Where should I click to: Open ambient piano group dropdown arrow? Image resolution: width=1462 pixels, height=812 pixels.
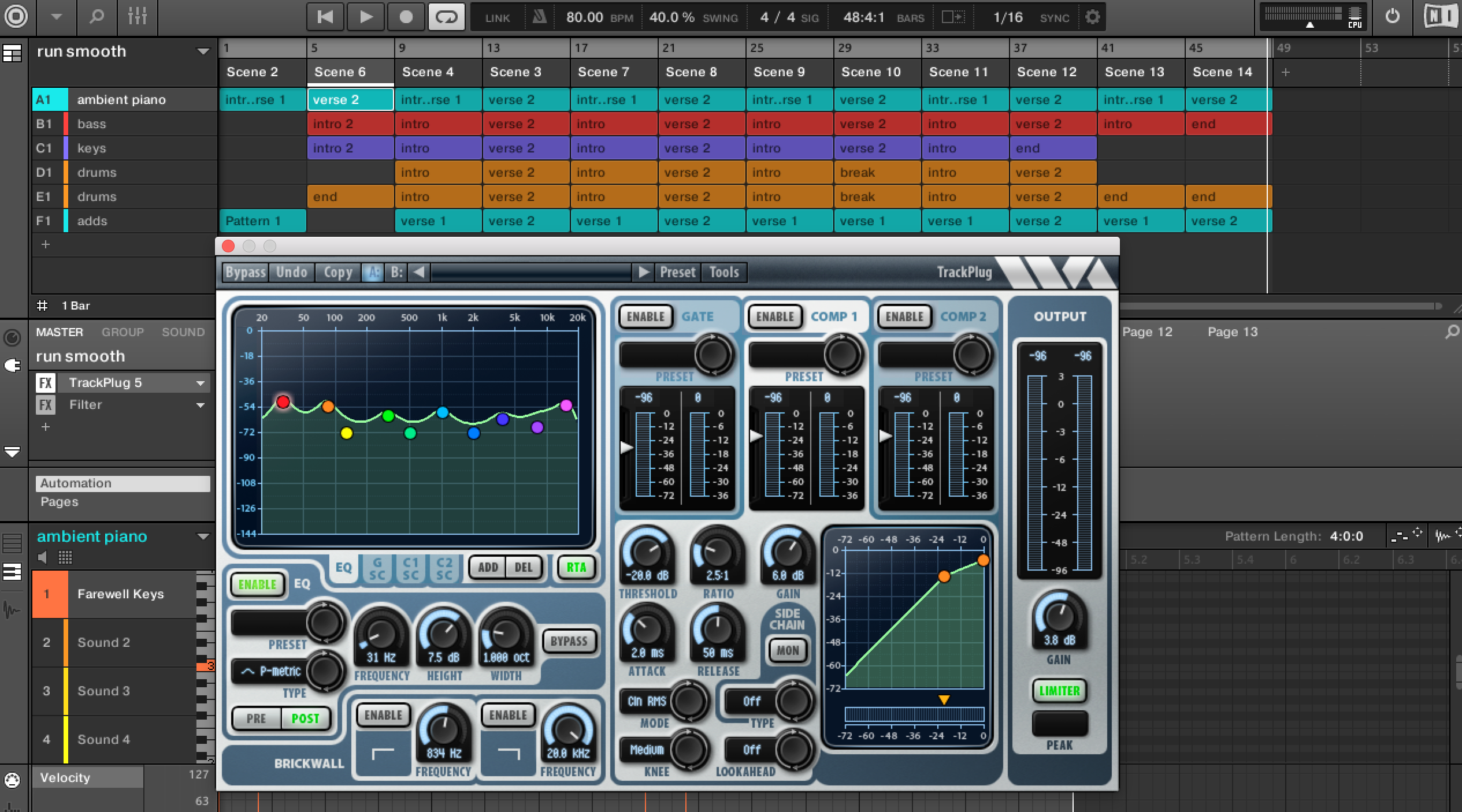coord(203,537)
